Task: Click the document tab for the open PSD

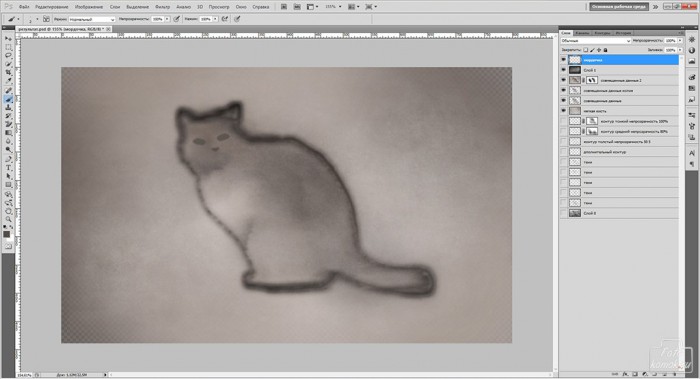Action: pyautogui.click(x=64, y=29)
